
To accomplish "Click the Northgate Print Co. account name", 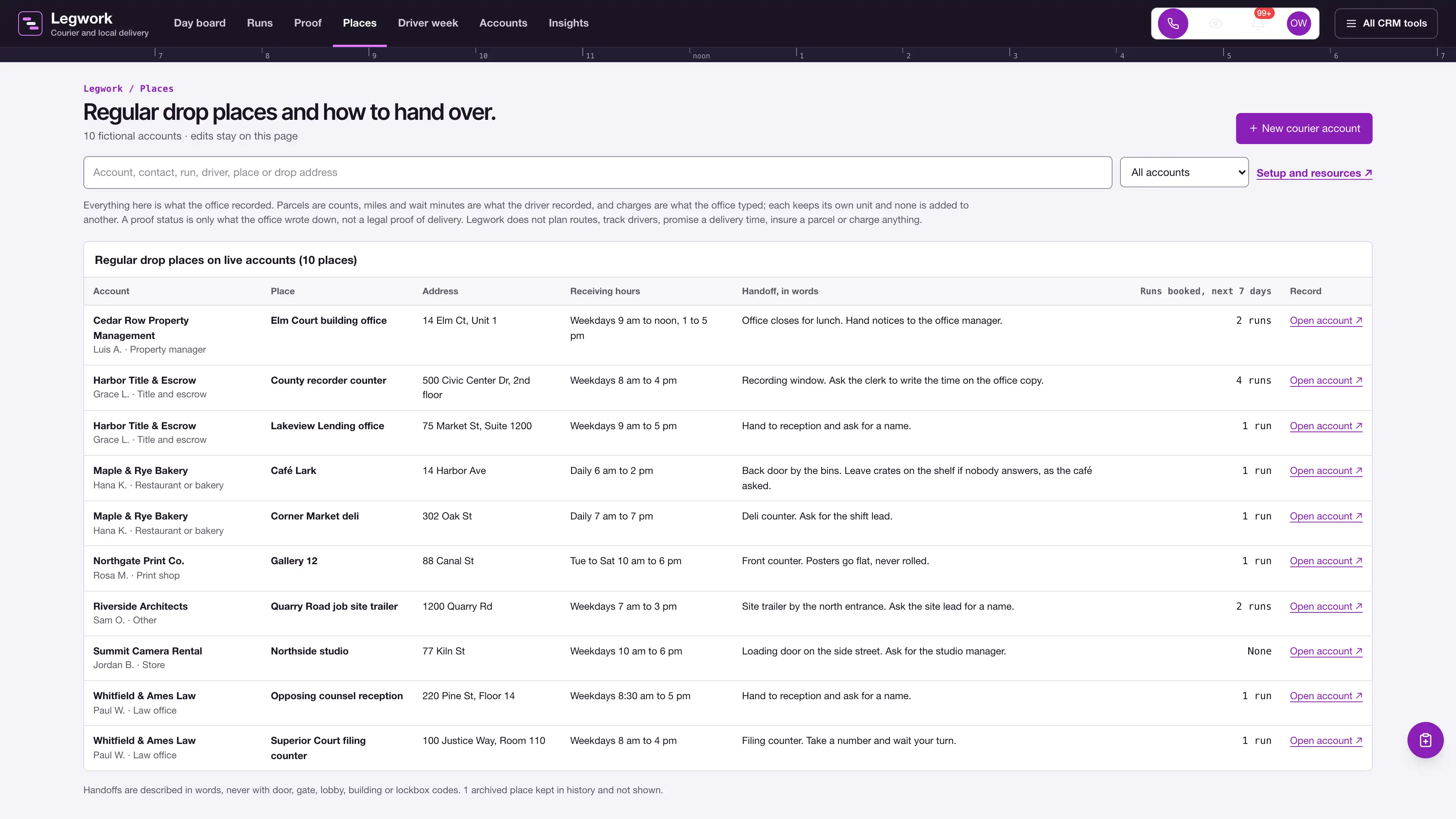I will pyautogui.click(x=138, y=561).
